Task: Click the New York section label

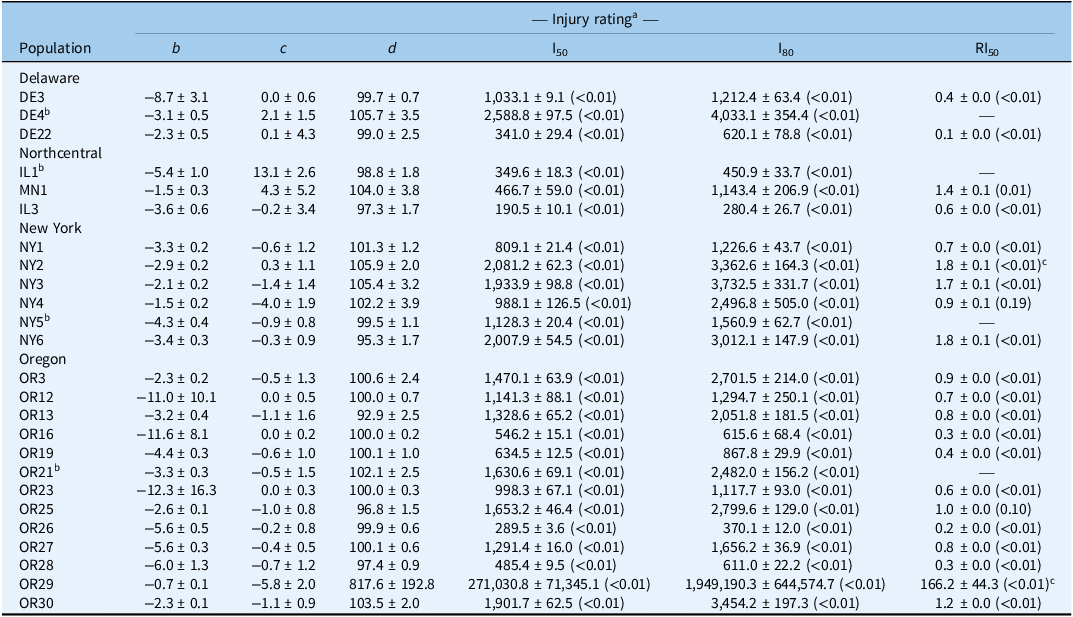Action: coord(50,228)
